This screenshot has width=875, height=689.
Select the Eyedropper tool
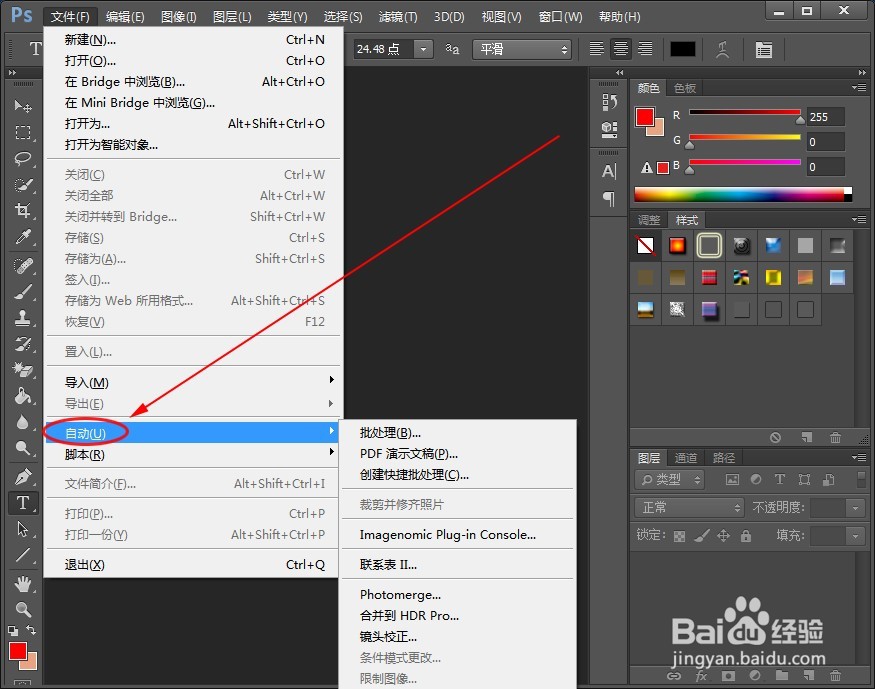[x=22, y=237]
